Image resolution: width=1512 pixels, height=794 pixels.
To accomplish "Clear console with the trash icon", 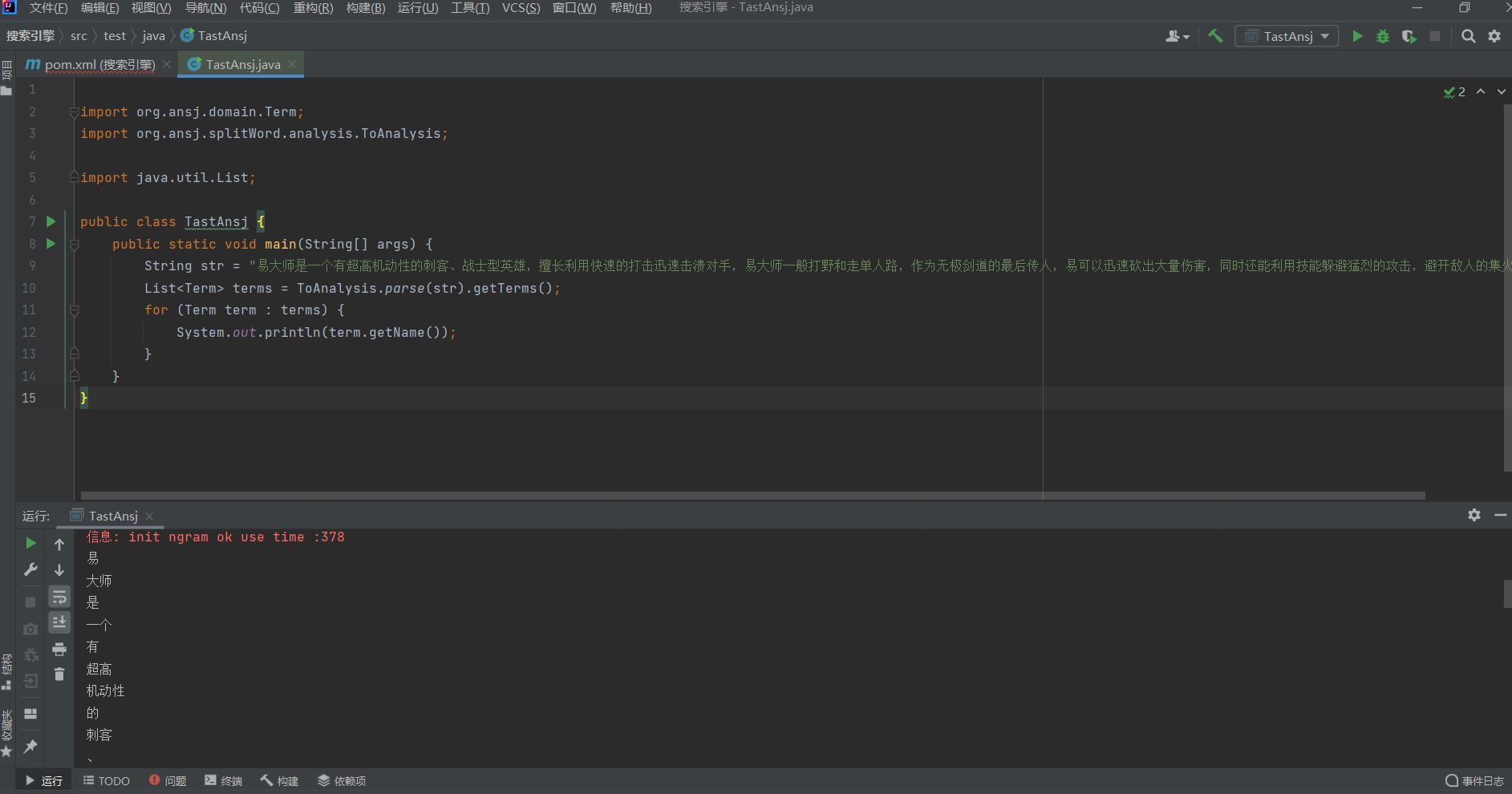I will (59, 674).
